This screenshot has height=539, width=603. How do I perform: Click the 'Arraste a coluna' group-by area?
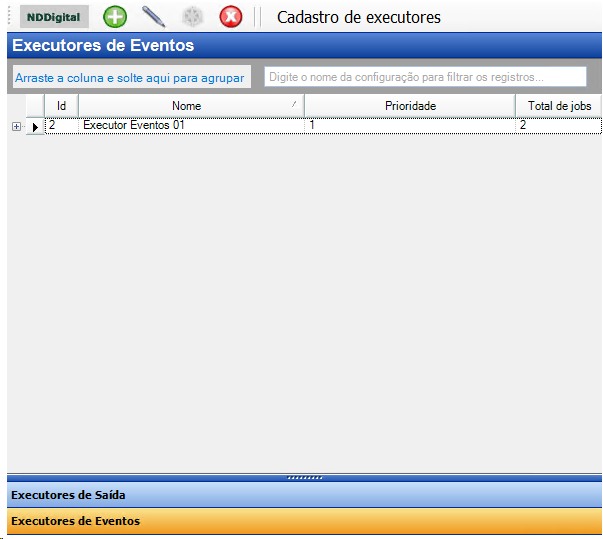pyautogui.click(x=132, y=77)
